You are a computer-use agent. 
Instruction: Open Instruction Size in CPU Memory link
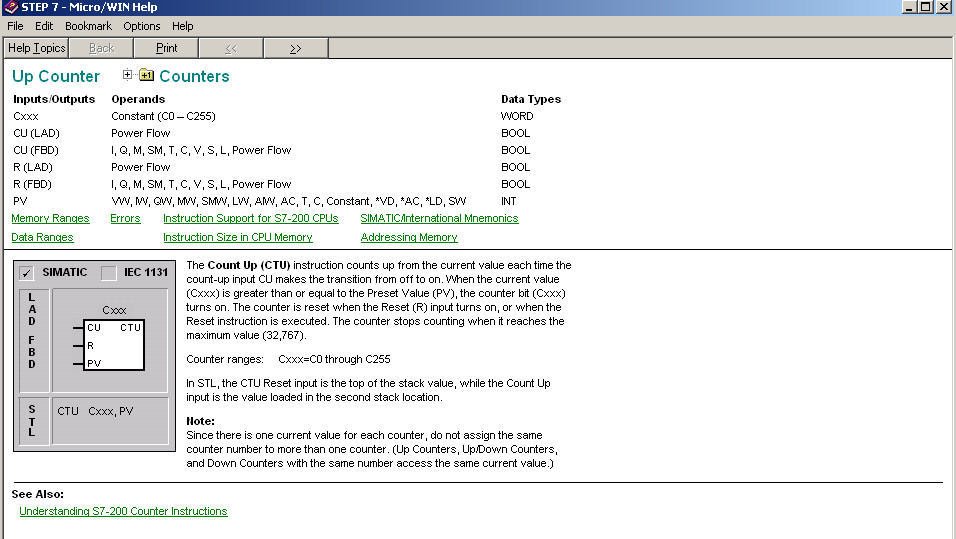click(238, 237)
